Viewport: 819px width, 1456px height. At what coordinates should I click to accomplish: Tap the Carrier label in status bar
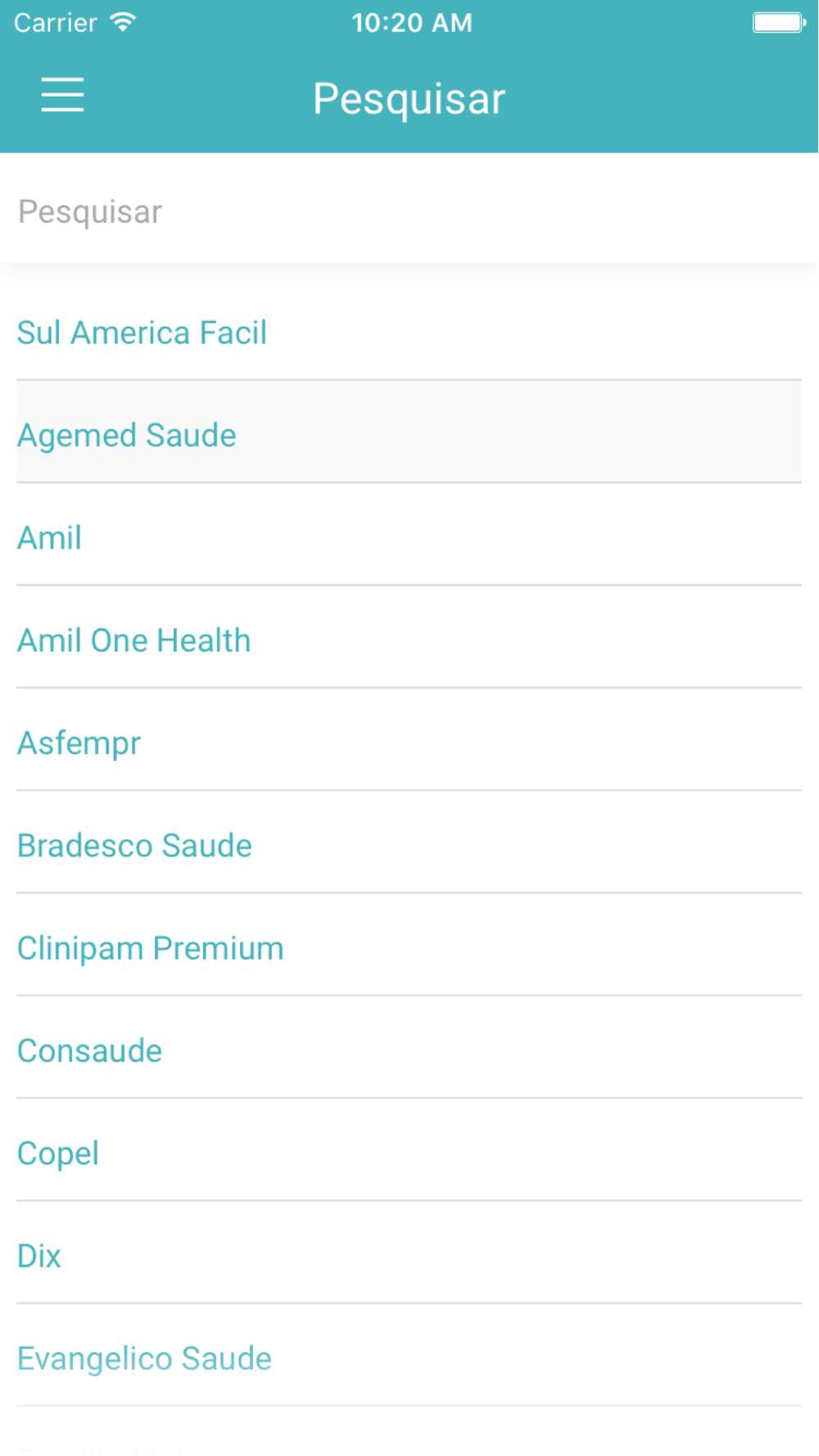point(56,22)
